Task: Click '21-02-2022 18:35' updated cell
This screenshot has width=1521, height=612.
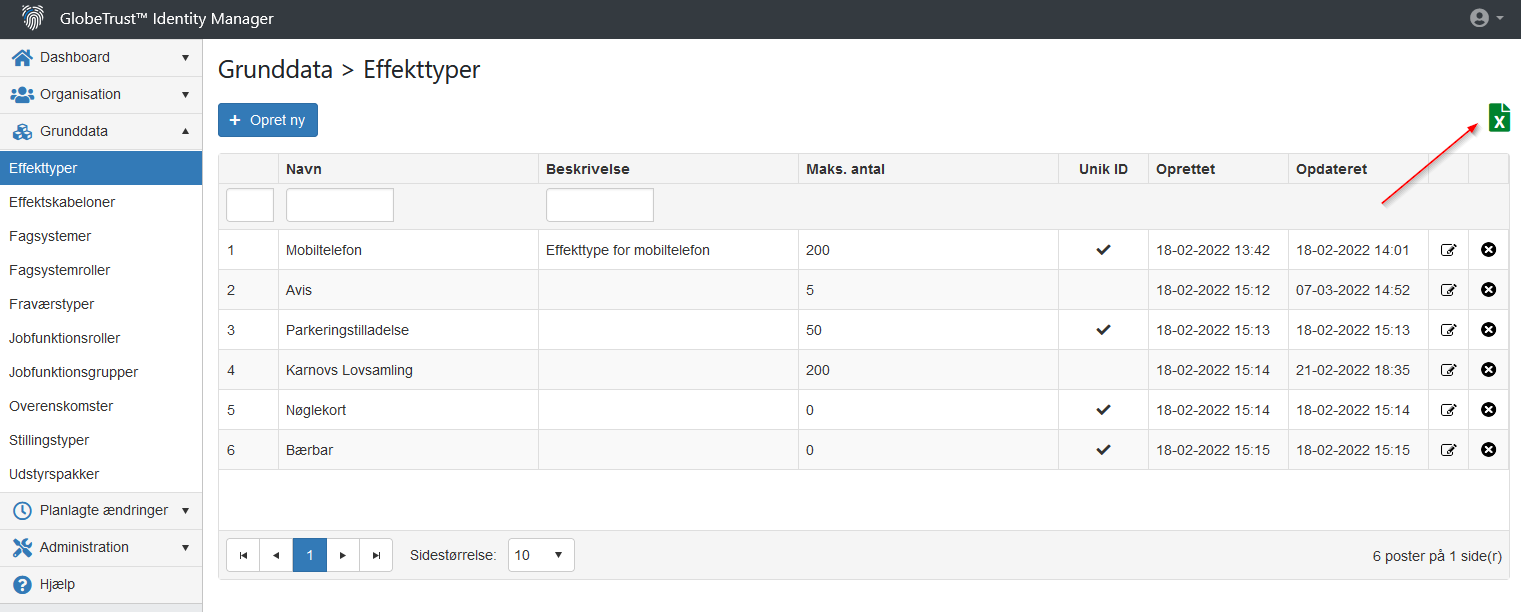Action: pos(1358,370)
